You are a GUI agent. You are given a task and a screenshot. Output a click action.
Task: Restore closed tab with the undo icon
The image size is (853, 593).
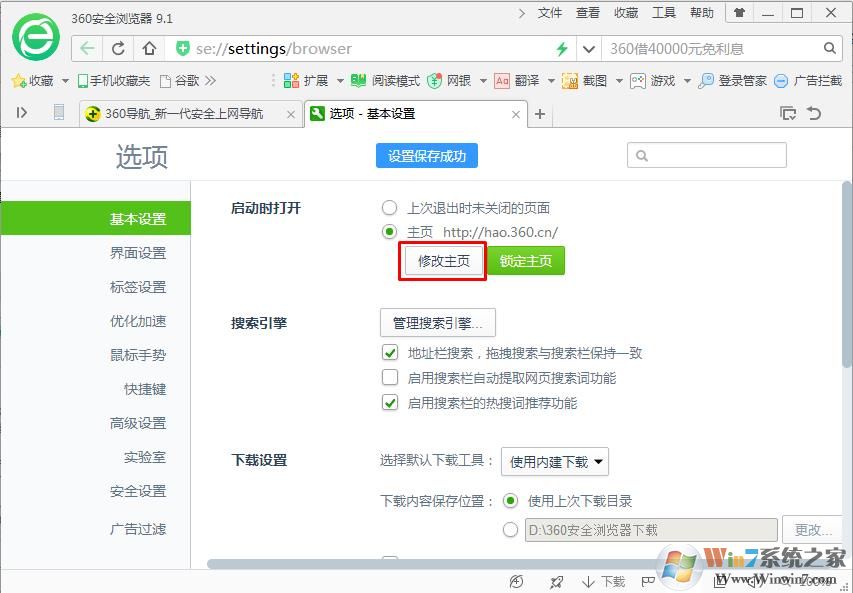(814, 114)
